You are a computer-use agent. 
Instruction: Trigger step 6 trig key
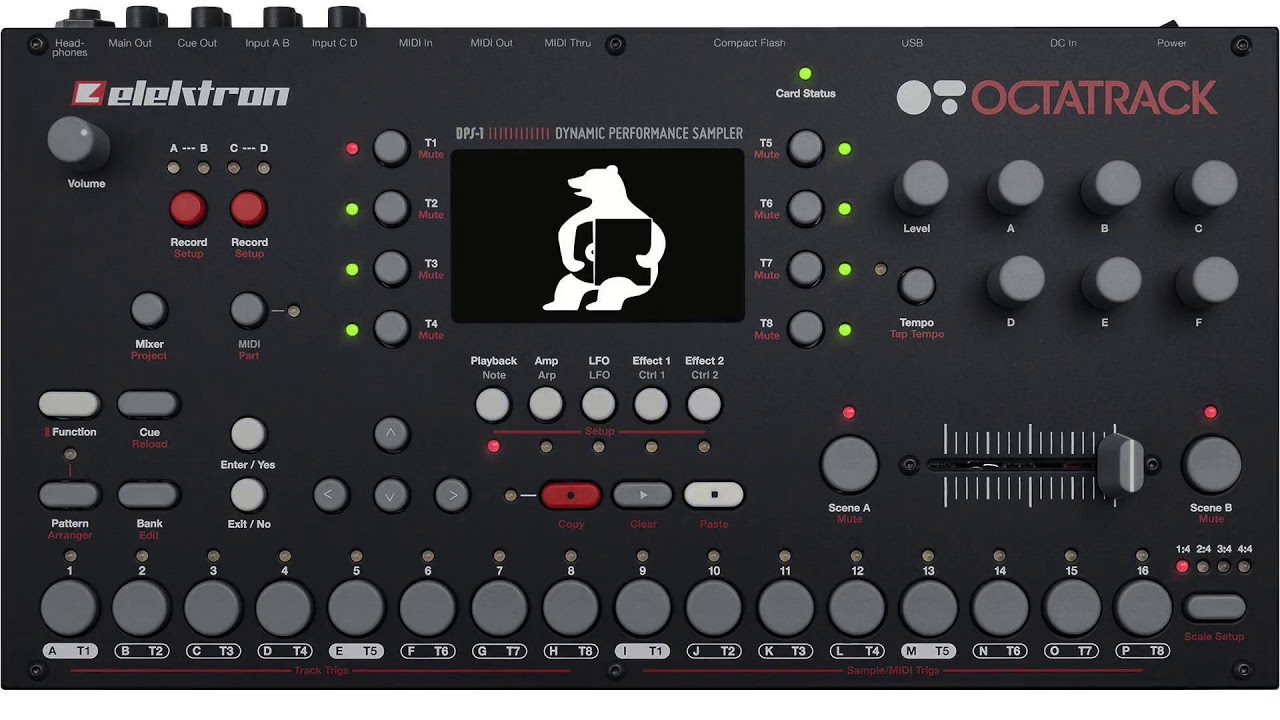click(428, 608)
